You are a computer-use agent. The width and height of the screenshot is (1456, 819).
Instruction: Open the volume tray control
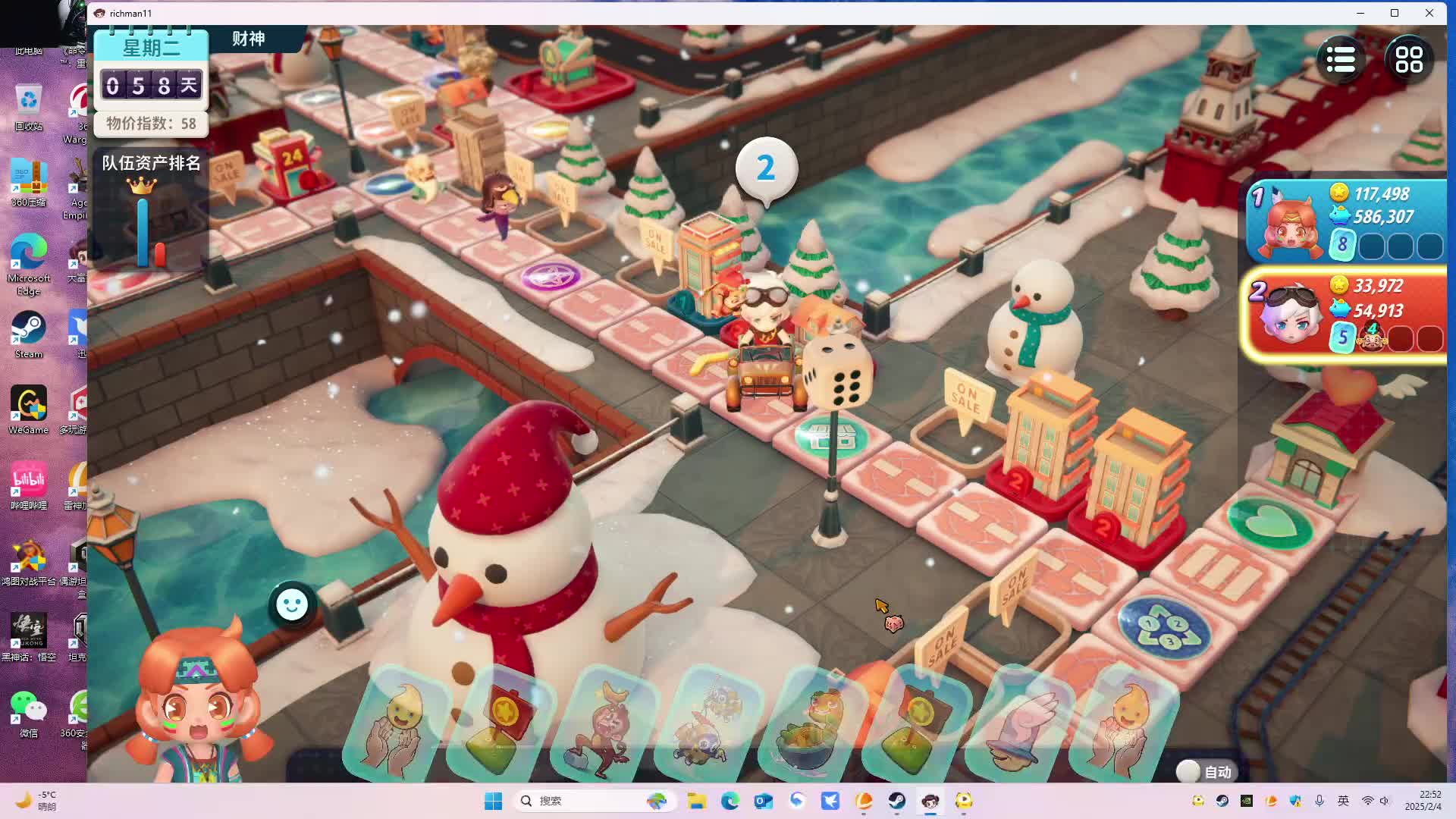coord(1385,801)
